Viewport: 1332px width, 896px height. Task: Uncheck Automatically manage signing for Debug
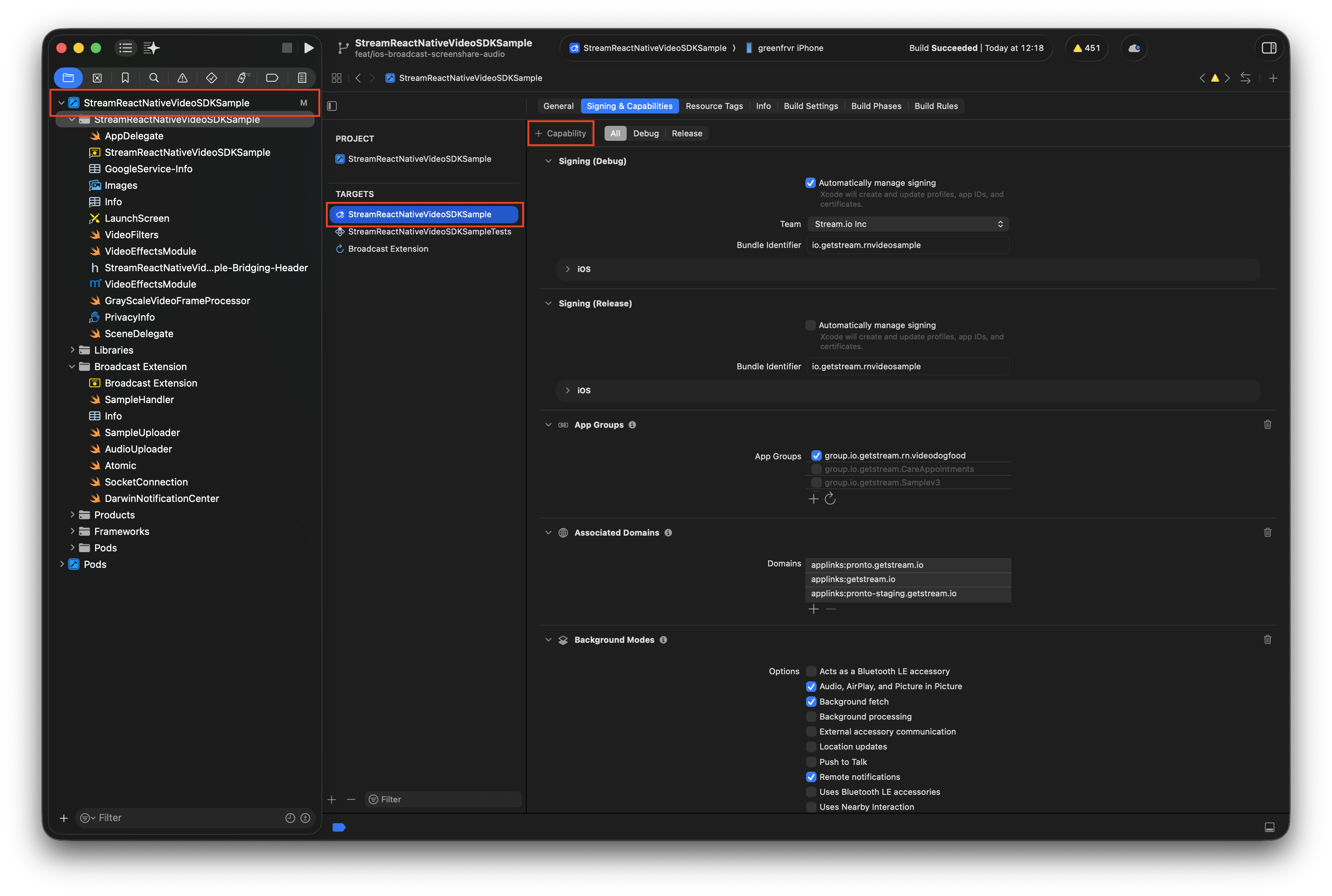810,183
